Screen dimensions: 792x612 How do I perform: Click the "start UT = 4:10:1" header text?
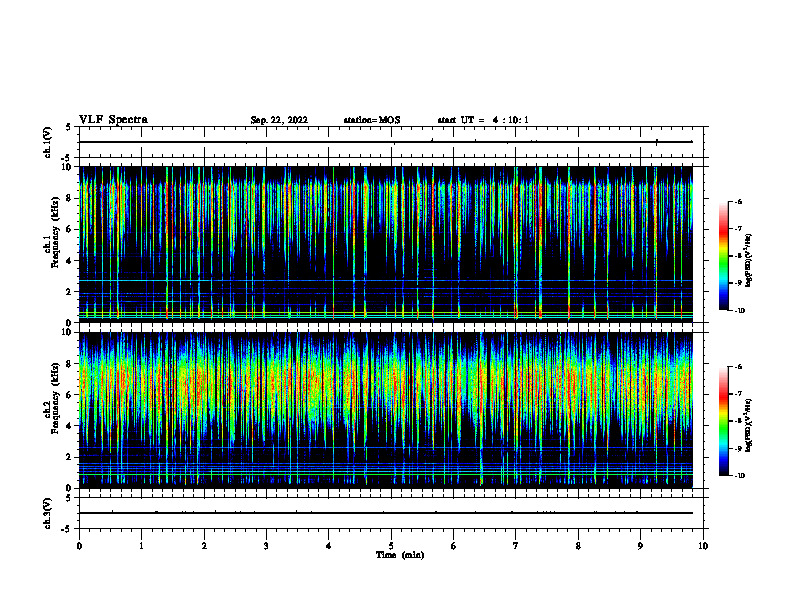pyautogui.click(x=483, y=120)
